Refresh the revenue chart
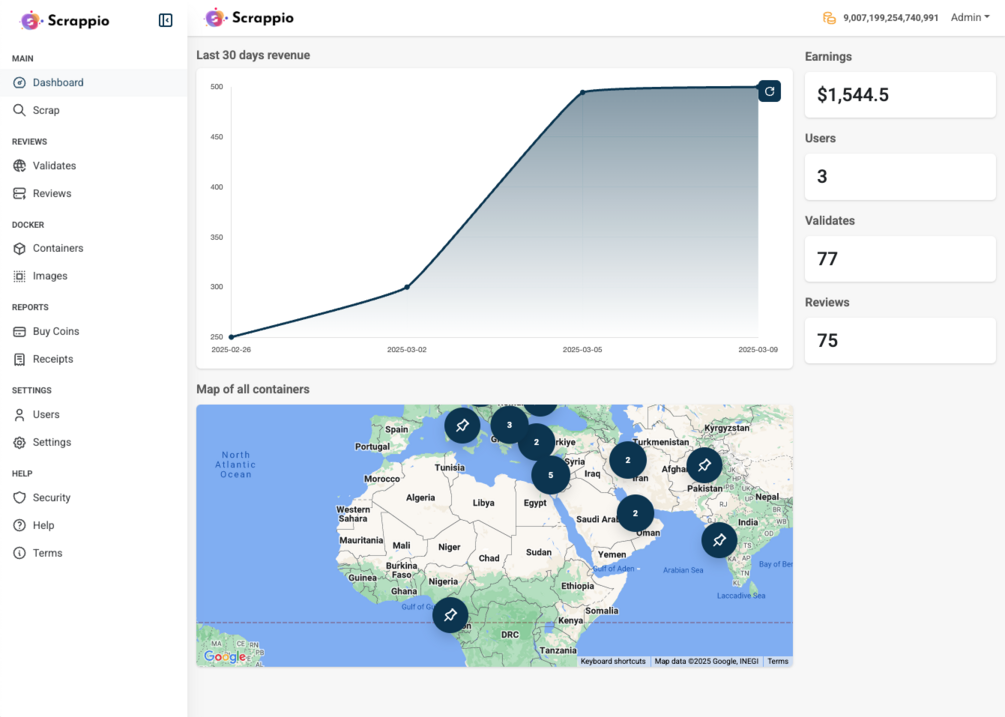Viewport: 1005px width, 717px height. [x=769, y=92]
